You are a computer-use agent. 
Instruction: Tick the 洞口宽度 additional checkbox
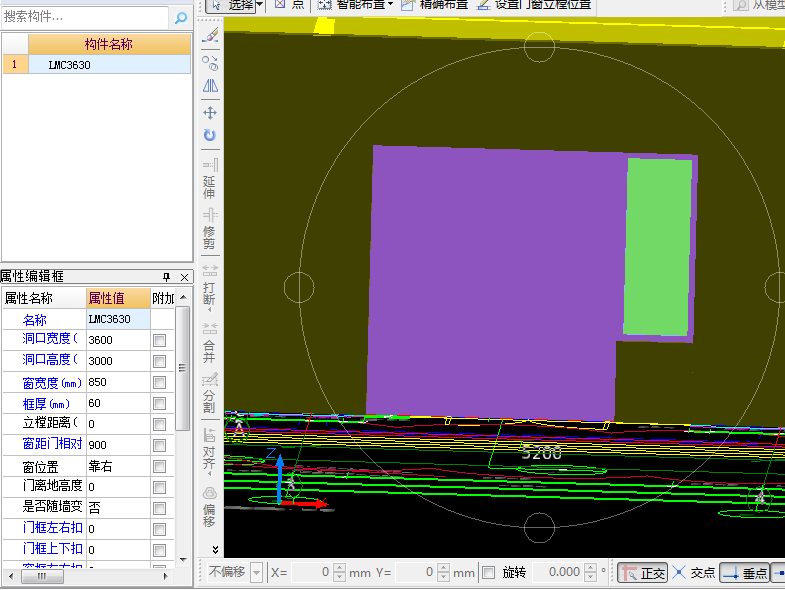[159, 341]
